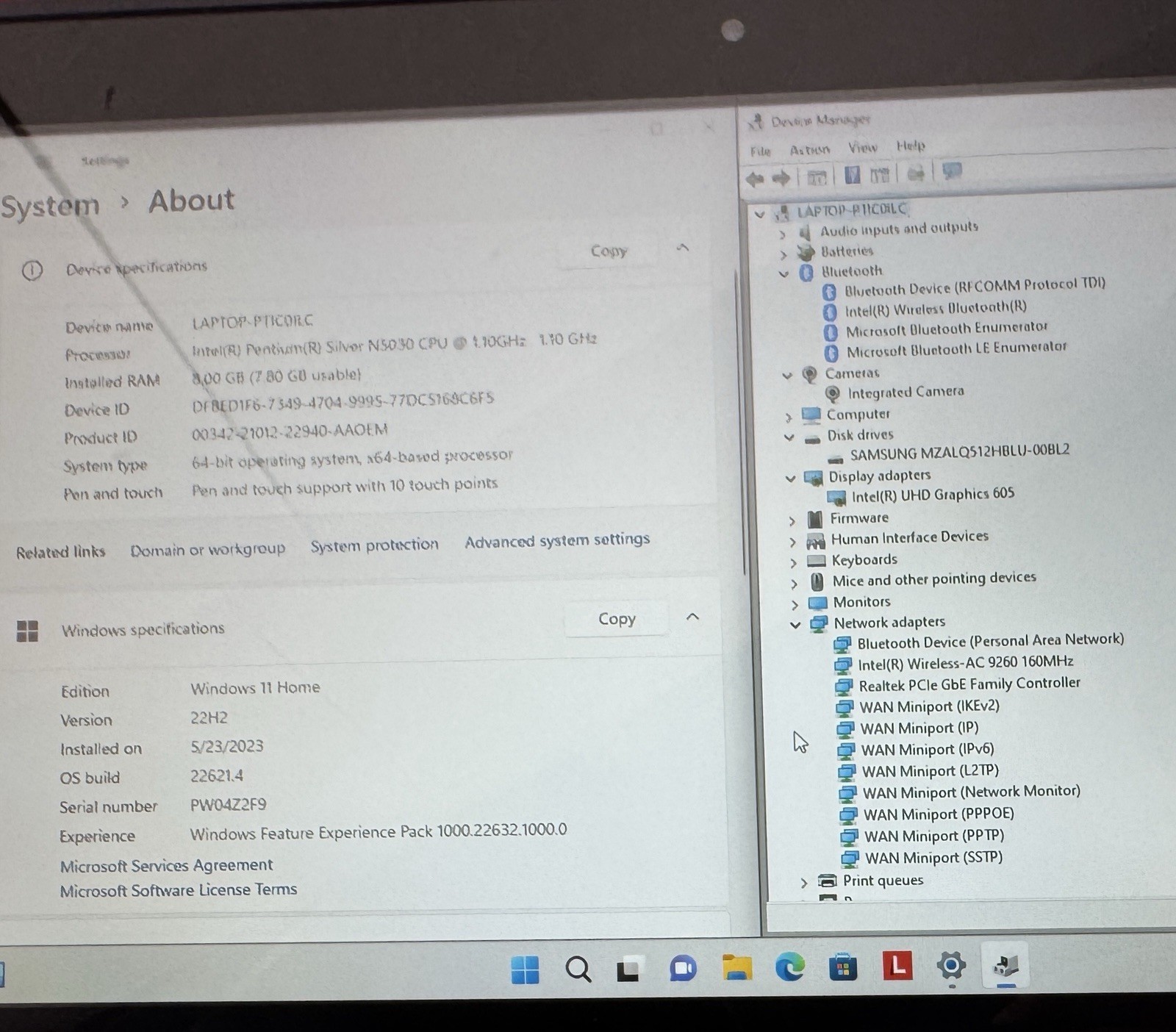Collapse the Cameras category
Screen dimensions: 1176x1032
pyautogui.click(x=787, y=376)
